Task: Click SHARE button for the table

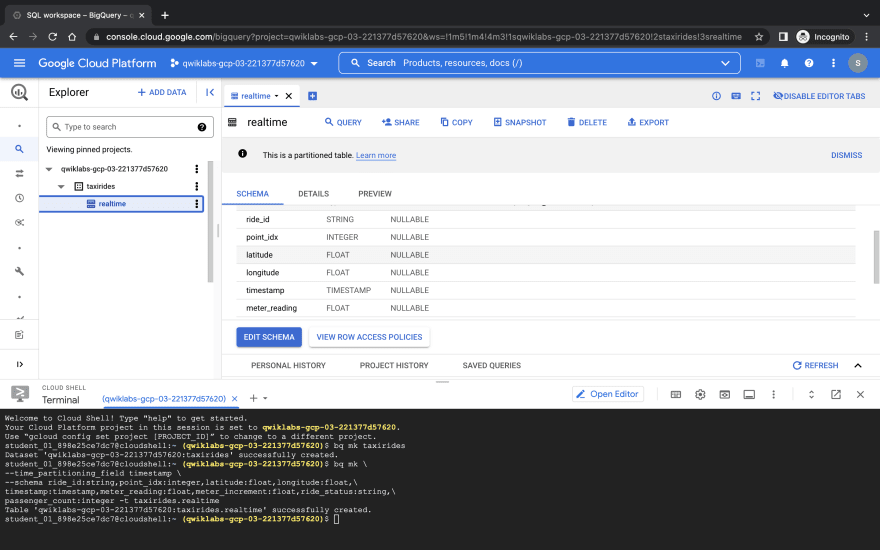Action: (x=400, y=122)
